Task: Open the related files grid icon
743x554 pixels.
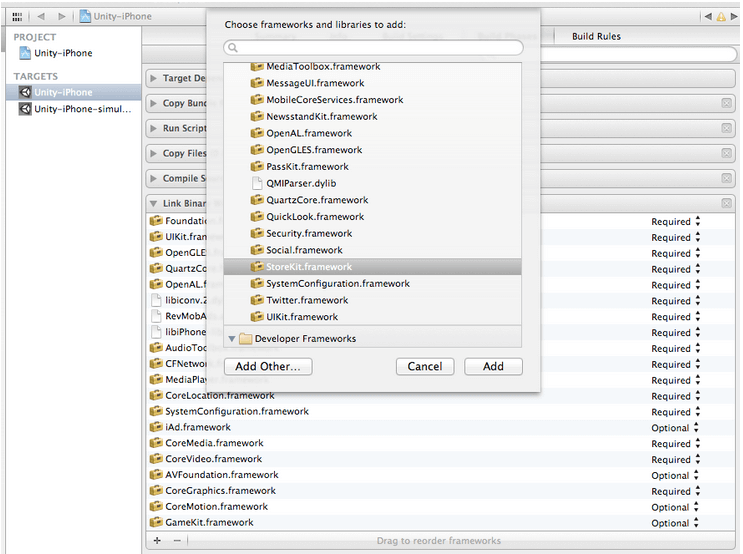Action: (17, 17)
